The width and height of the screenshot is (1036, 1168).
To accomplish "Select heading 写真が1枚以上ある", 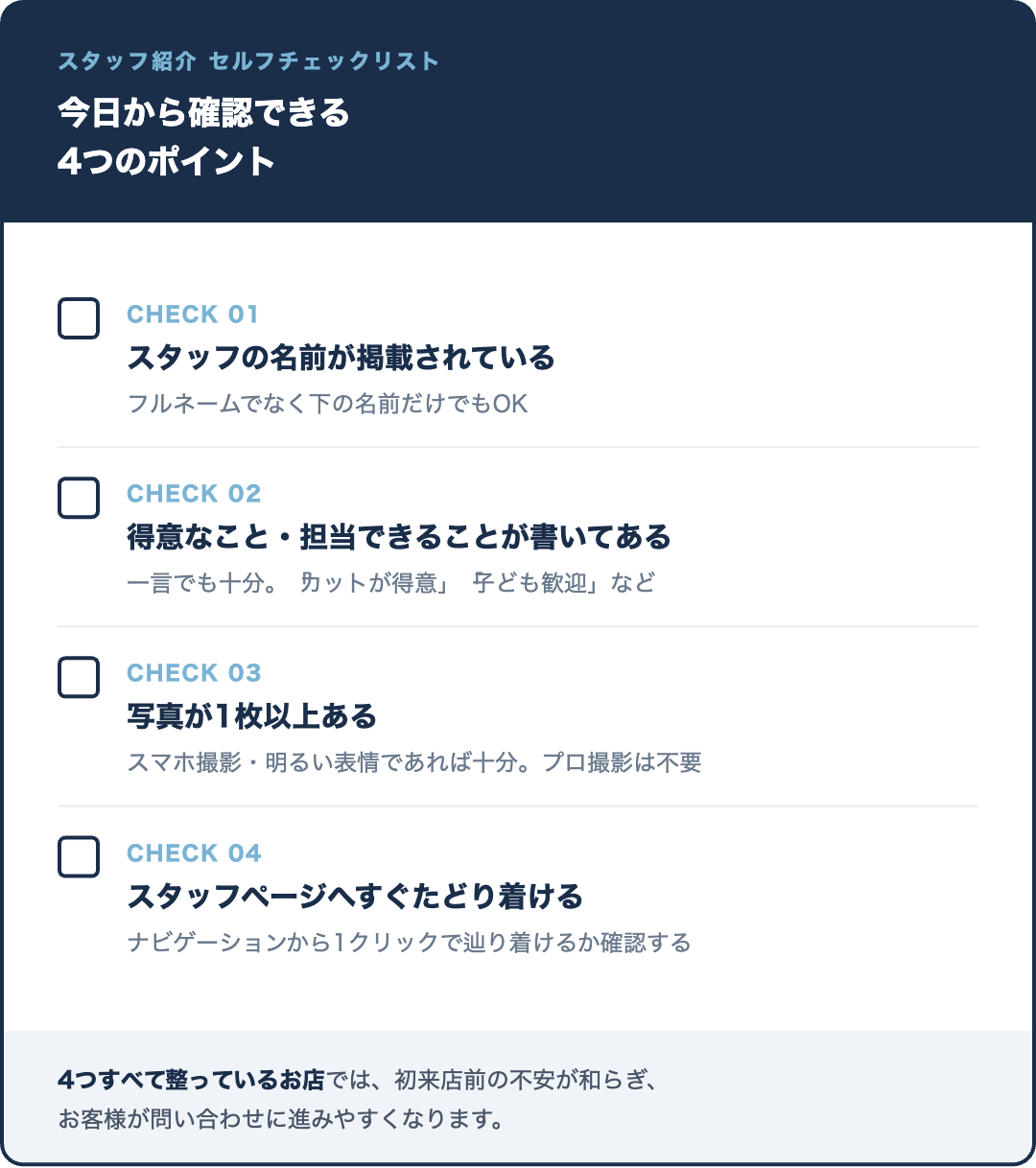I will pos(252,716).
